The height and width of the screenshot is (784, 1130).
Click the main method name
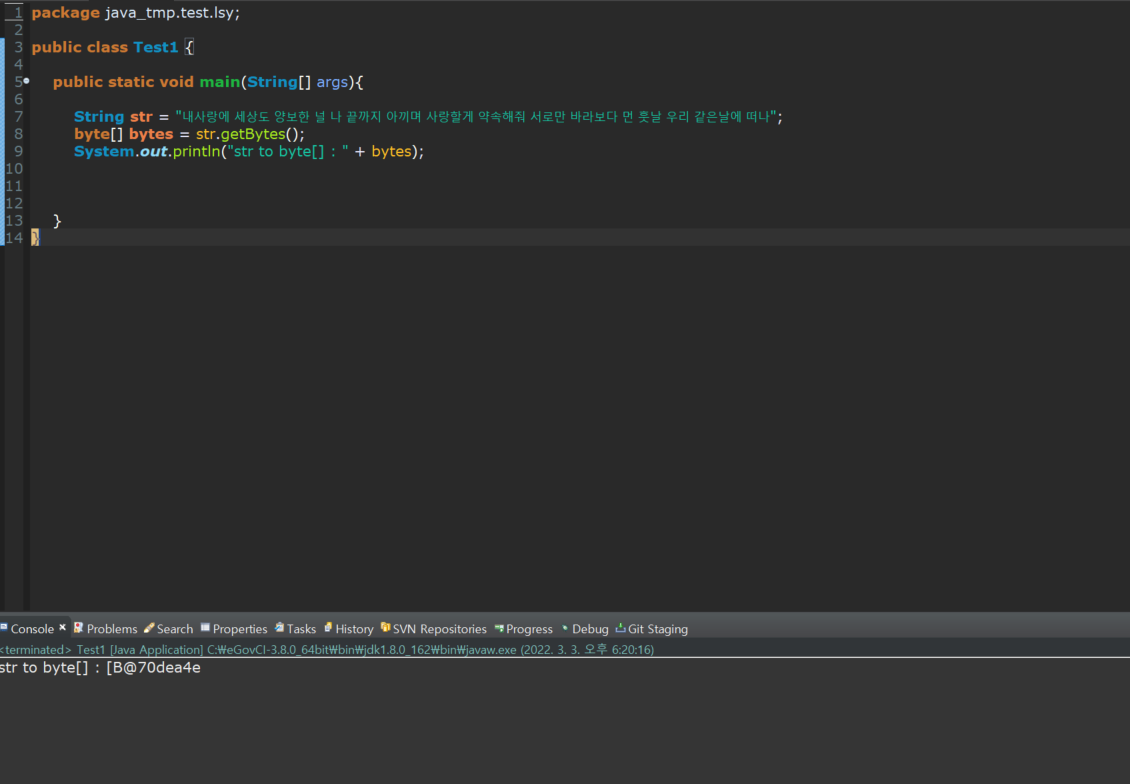coord(220,82)
